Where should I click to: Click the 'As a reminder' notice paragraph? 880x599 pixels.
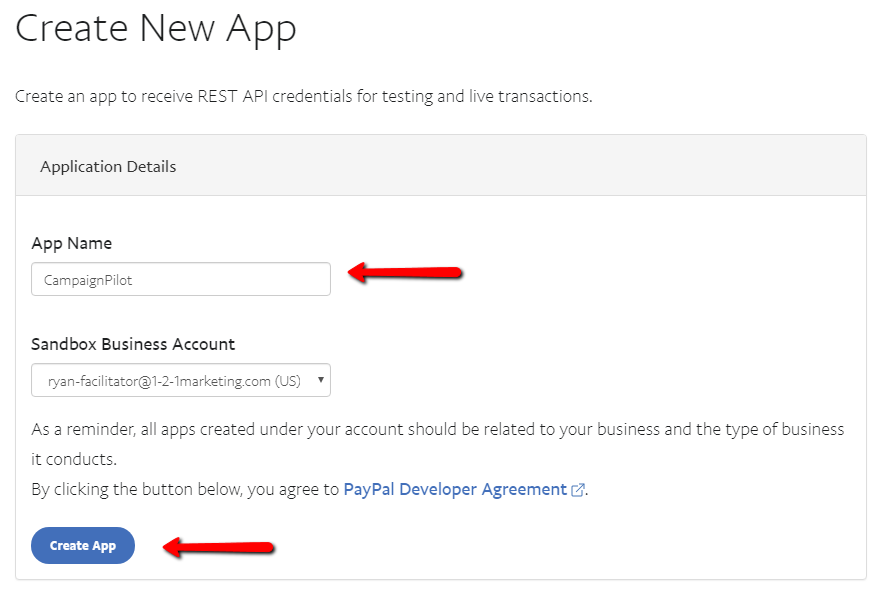coord(438,444)
